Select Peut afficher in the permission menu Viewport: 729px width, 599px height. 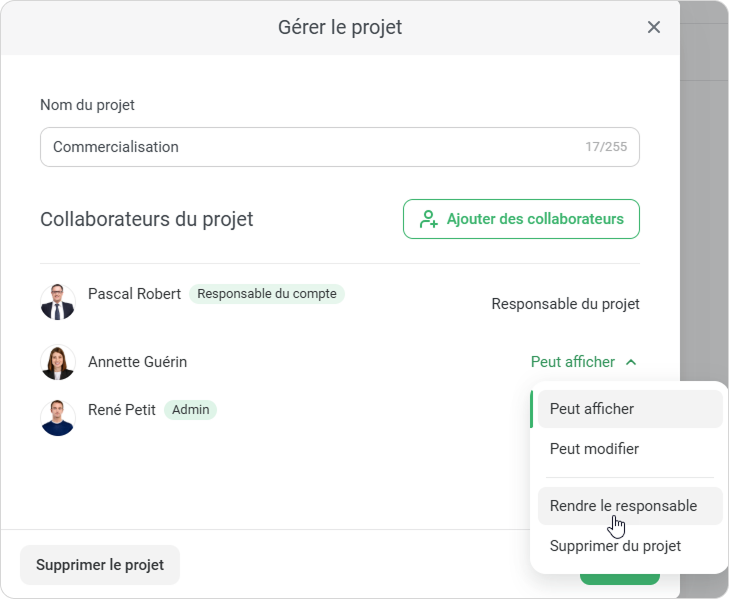tap(592, 409)
